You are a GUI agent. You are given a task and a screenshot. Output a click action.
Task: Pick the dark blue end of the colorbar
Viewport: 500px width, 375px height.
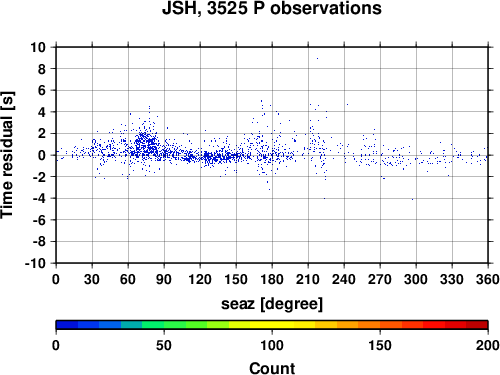click(x=67, y=325)
